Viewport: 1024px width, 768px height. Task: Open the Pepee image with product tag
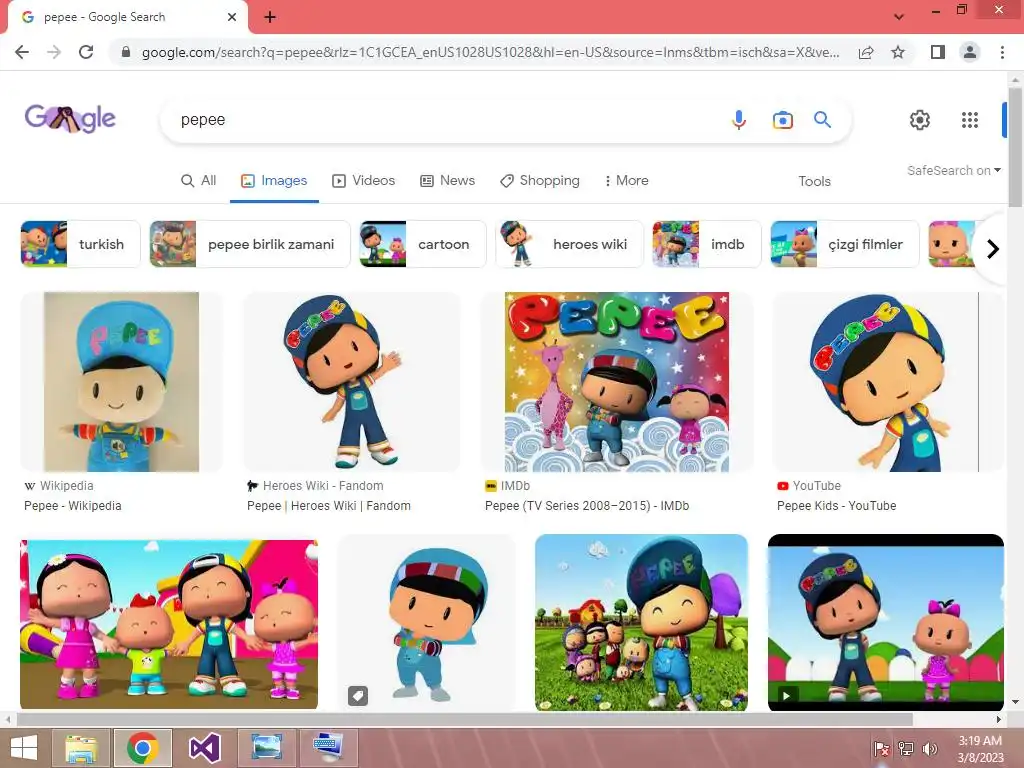point(426,624)
